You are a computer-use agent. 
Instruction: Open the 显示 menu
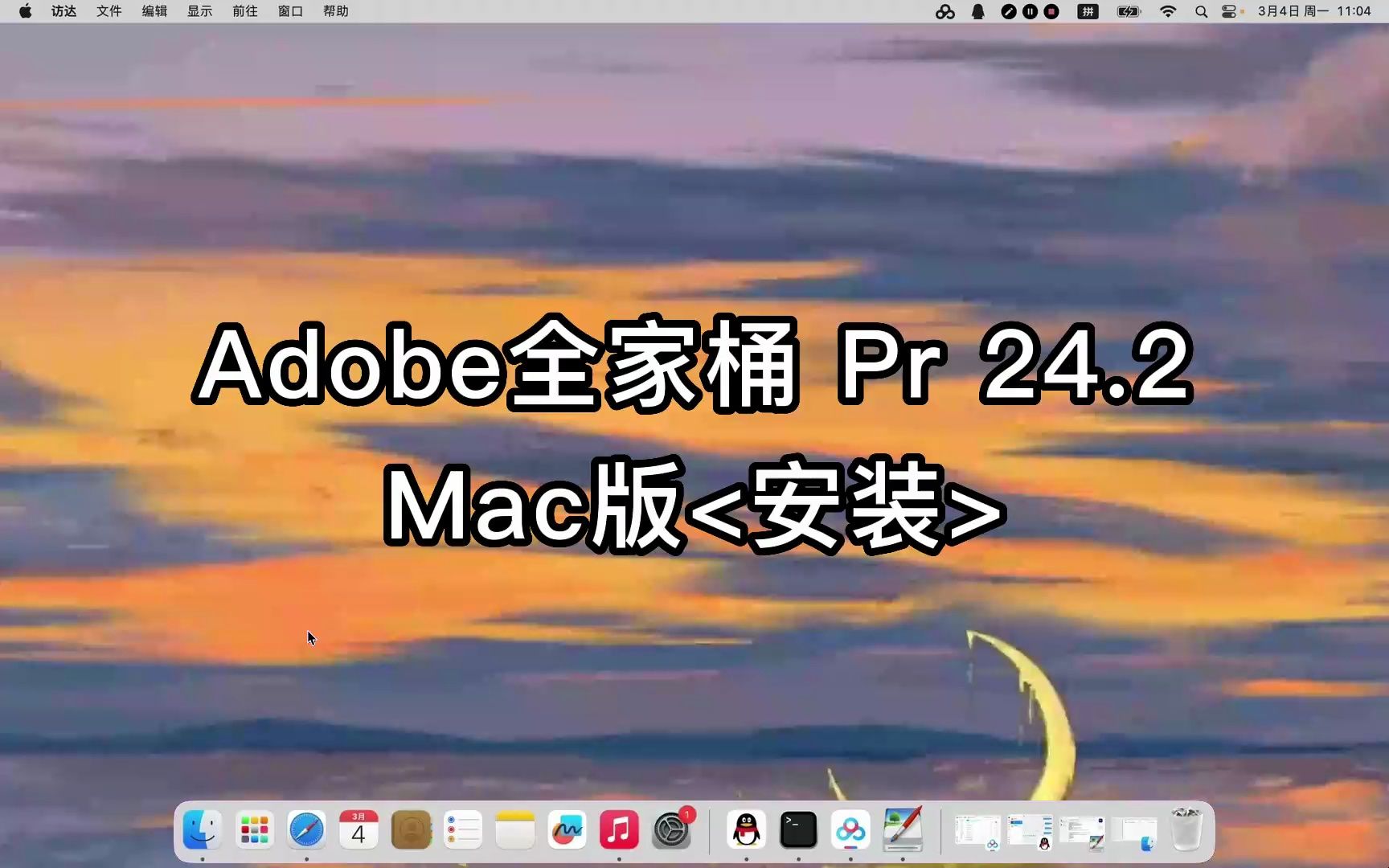[x=199, y=11]
